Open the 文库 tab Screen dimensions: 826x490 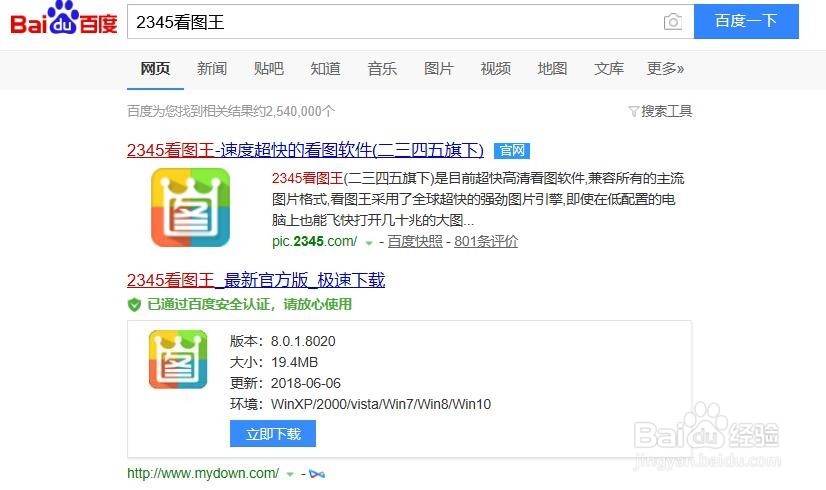click(x=608, y=68)
